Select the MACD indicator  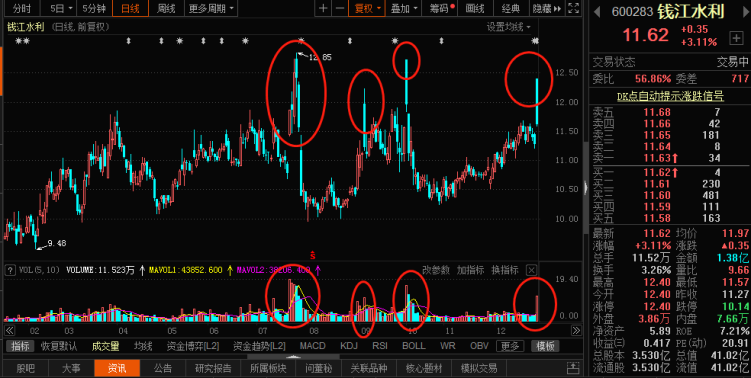[x=312, y=346]
